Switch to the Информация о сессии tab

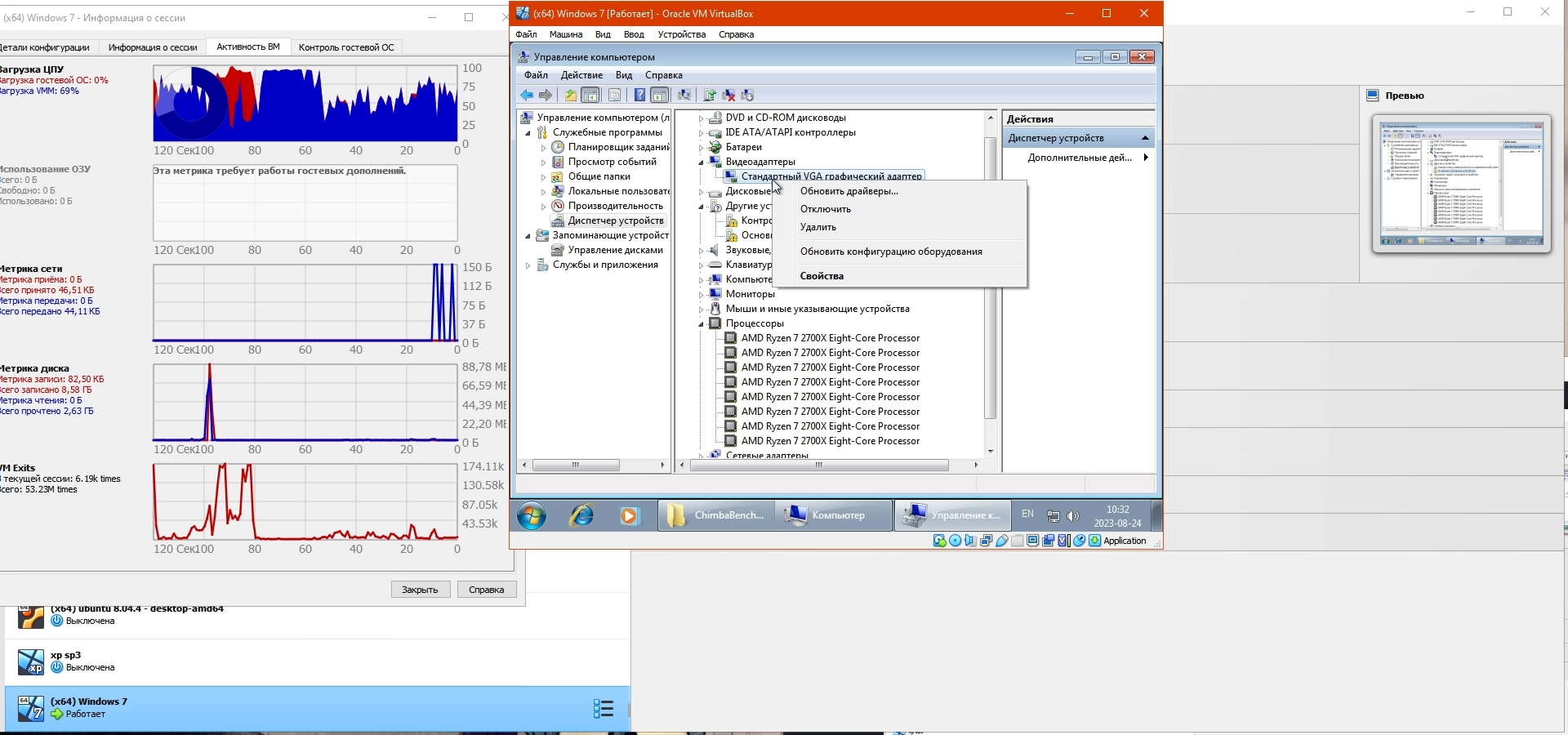click(x=153, y=47)
